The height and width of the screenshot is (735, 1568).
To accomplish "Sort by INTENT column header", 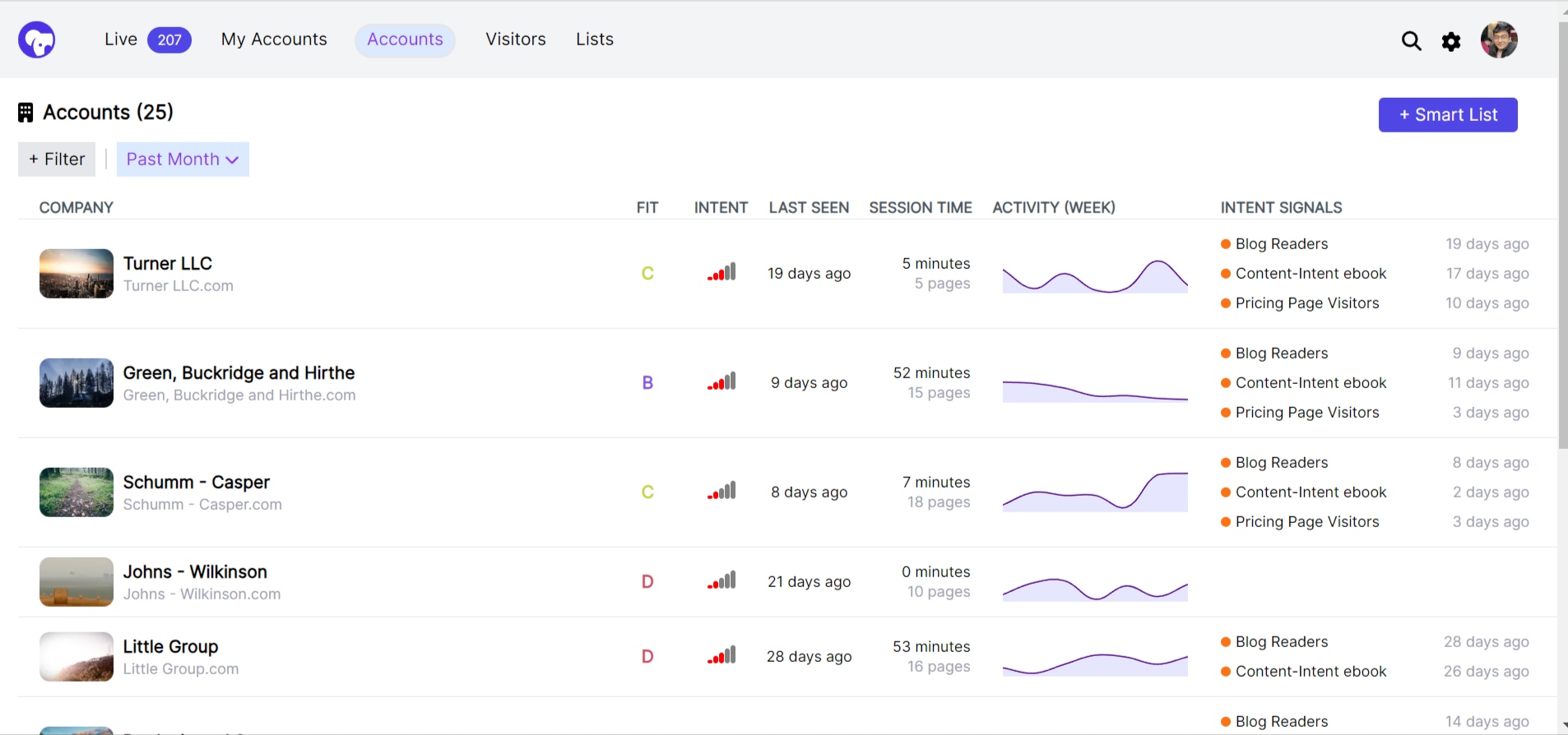I will (721, 208).
